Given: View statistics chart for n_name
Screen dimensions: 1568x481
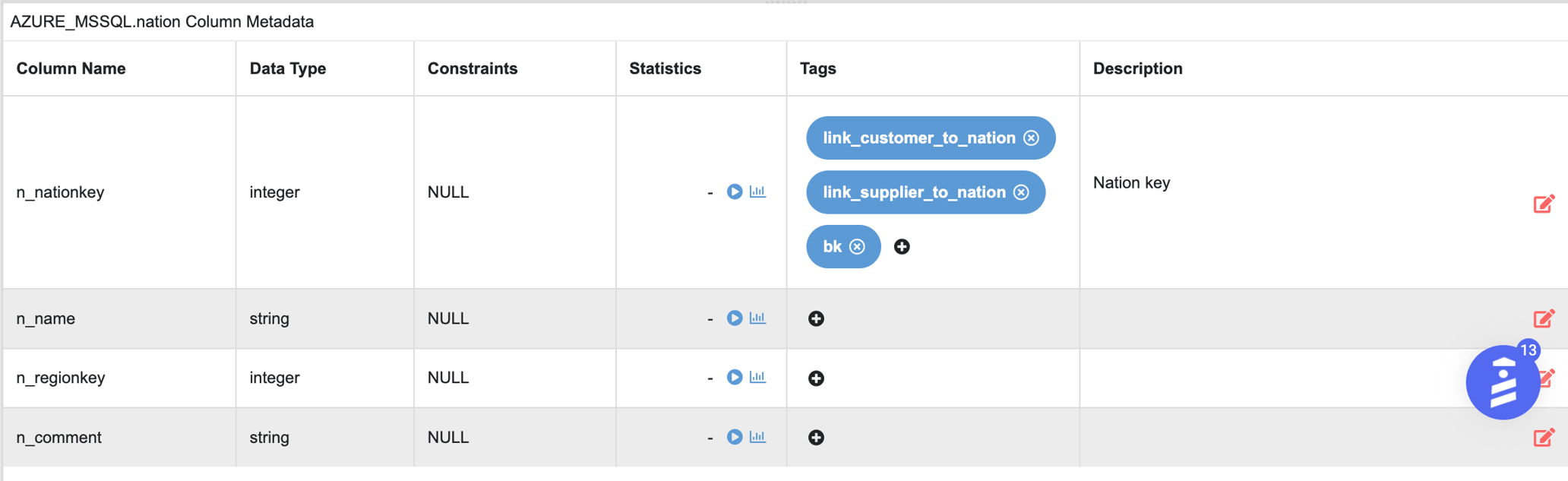Looking at the screenshot, I should pyautogui.click(x=757, y=318).
